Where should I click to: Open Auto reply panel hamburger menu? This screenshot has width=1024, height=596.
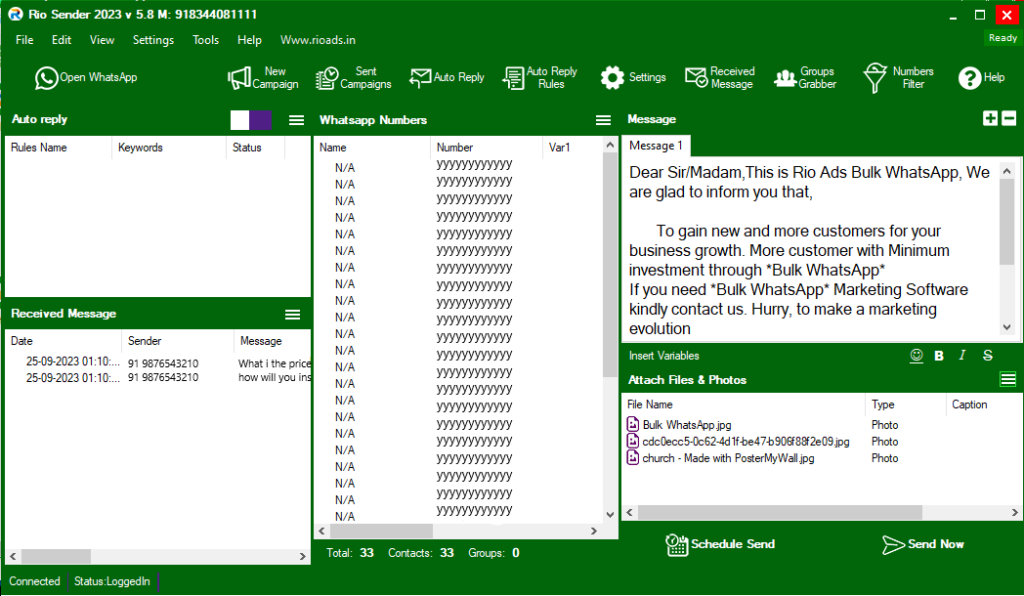point(296,120)
